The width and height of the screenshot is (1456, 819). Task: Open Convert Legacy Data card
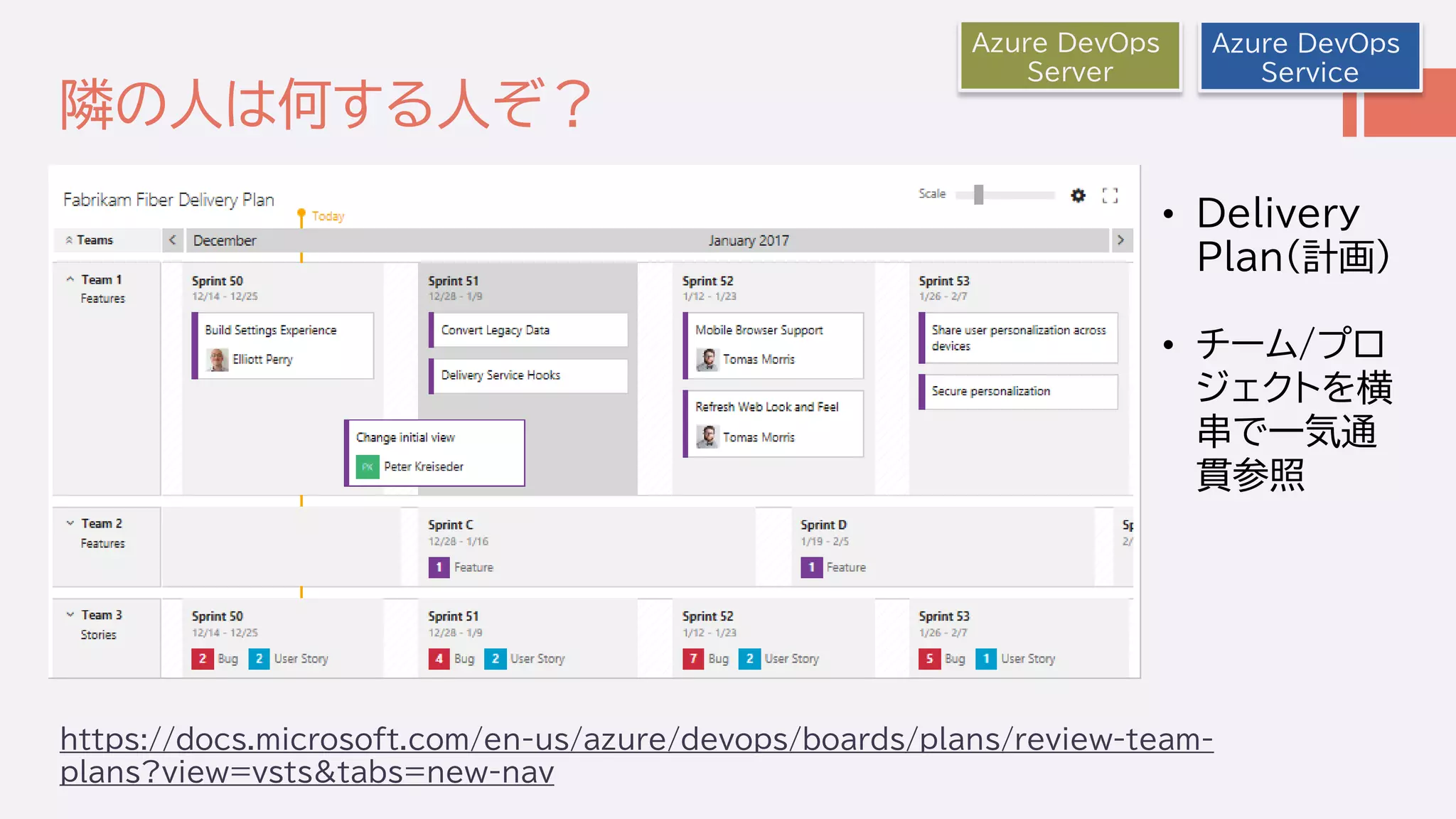click(528, 330)
